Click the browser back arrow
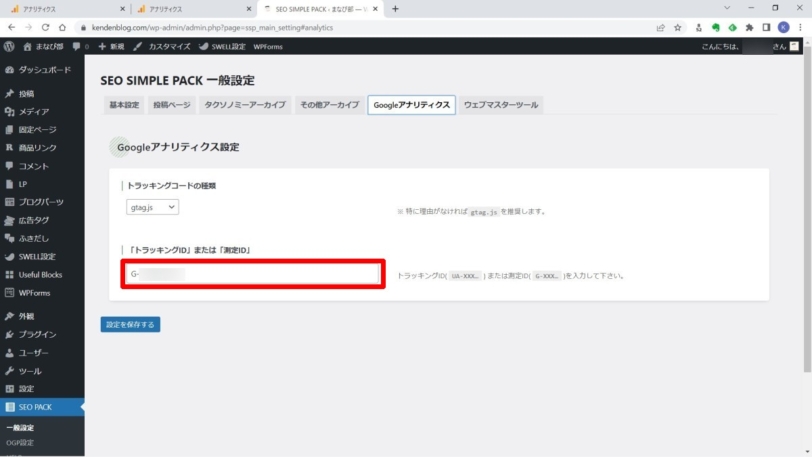The height and width of the screenshot is (457, 812). (11, 27)
